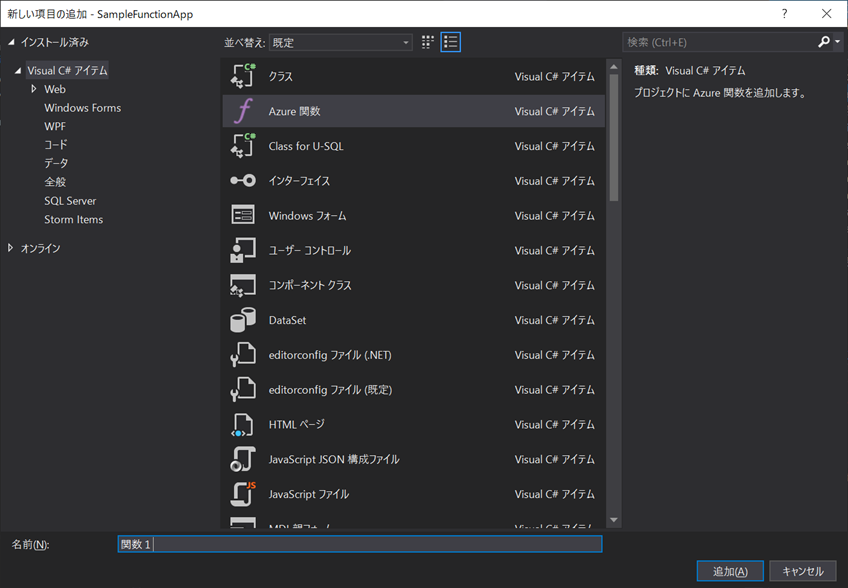848x588 pixels.
Task: Select the Windows フォーム label
Action: 307,215
